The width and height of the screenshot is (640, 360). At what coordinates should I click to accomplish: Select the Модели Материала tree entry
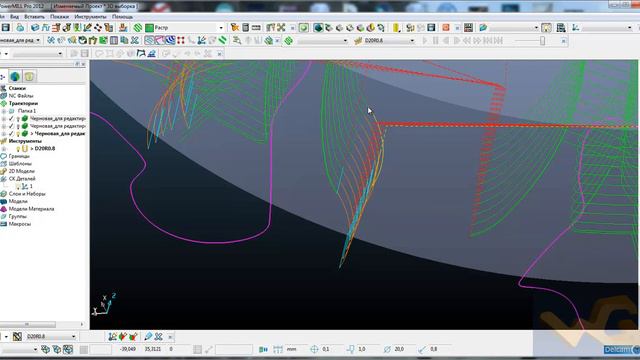point(31,209)
